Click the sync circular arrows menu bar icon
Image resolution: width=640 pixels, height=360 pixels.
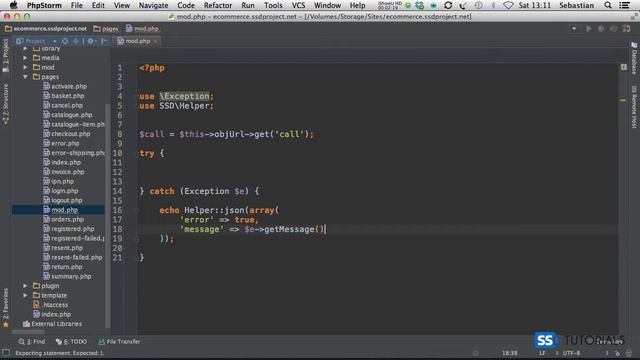[448, 5]
